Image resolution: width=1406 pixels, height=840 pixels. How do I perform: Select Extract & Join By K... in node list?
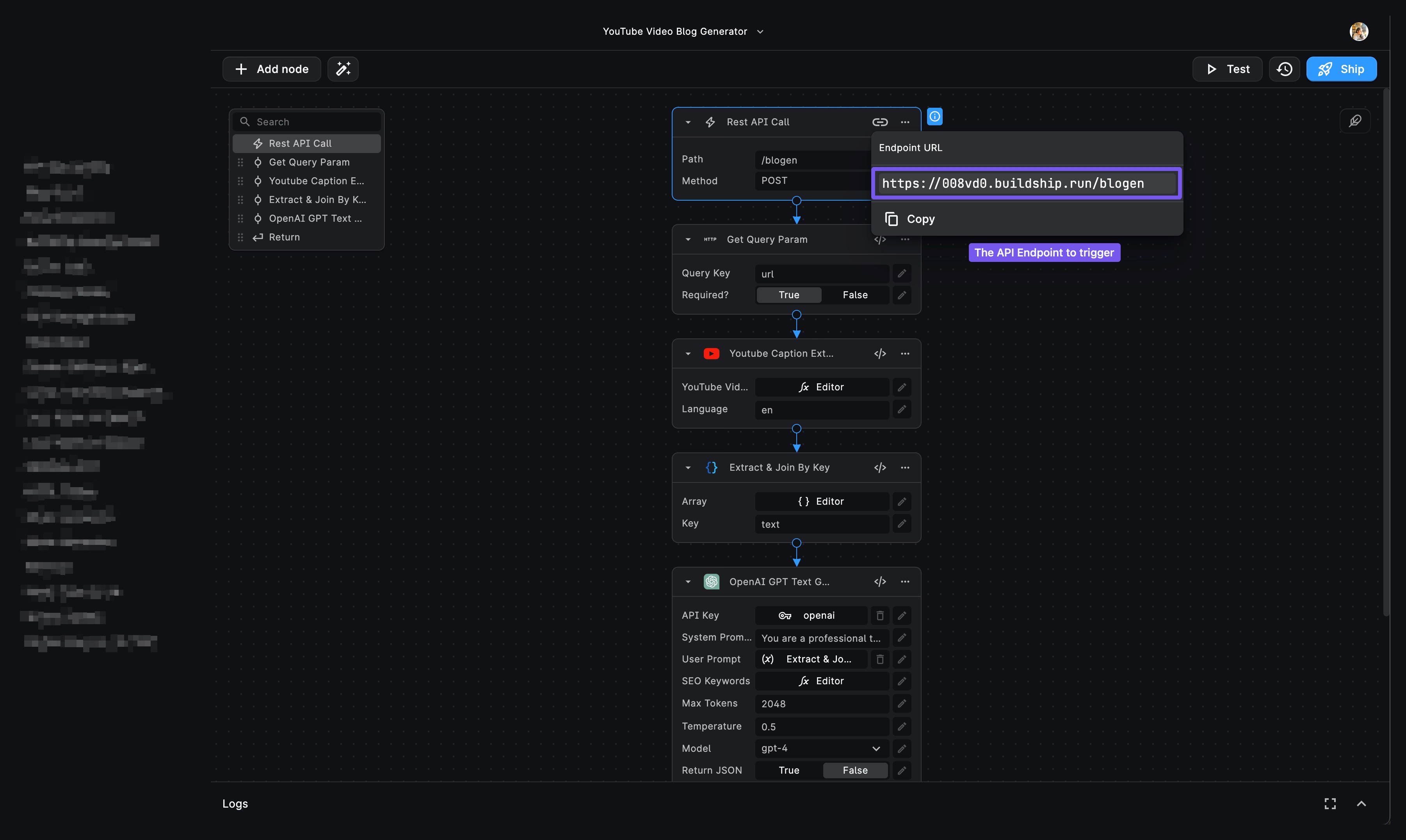[307, 199]
